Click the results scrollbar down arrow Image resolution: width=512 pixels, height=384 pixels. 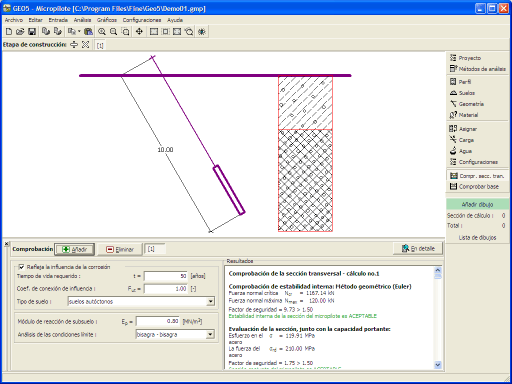point(438,365)
